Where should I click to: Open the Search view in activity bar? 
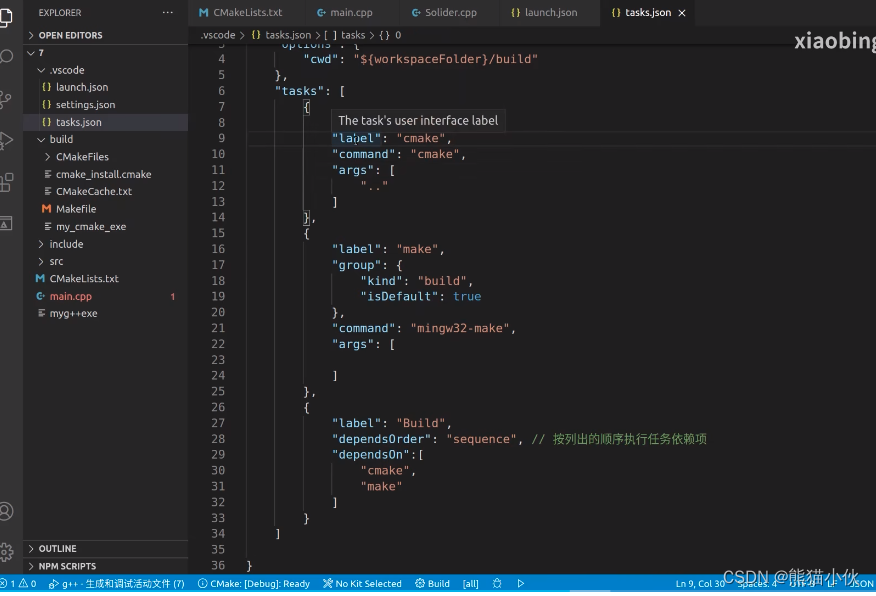coord(6,57)
